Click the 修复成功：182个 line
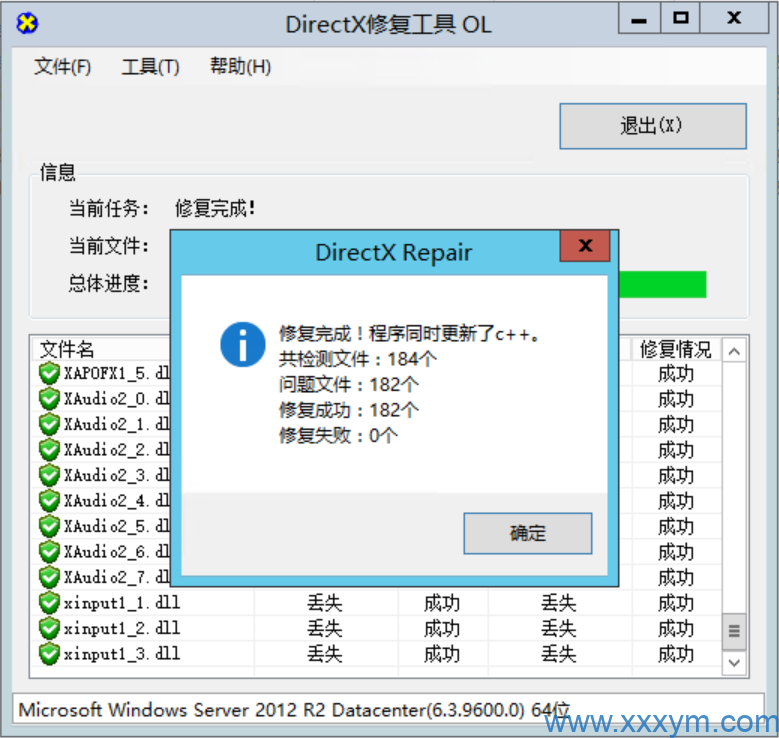The width and height of the screenshot is (779, 738). [349, 410]
